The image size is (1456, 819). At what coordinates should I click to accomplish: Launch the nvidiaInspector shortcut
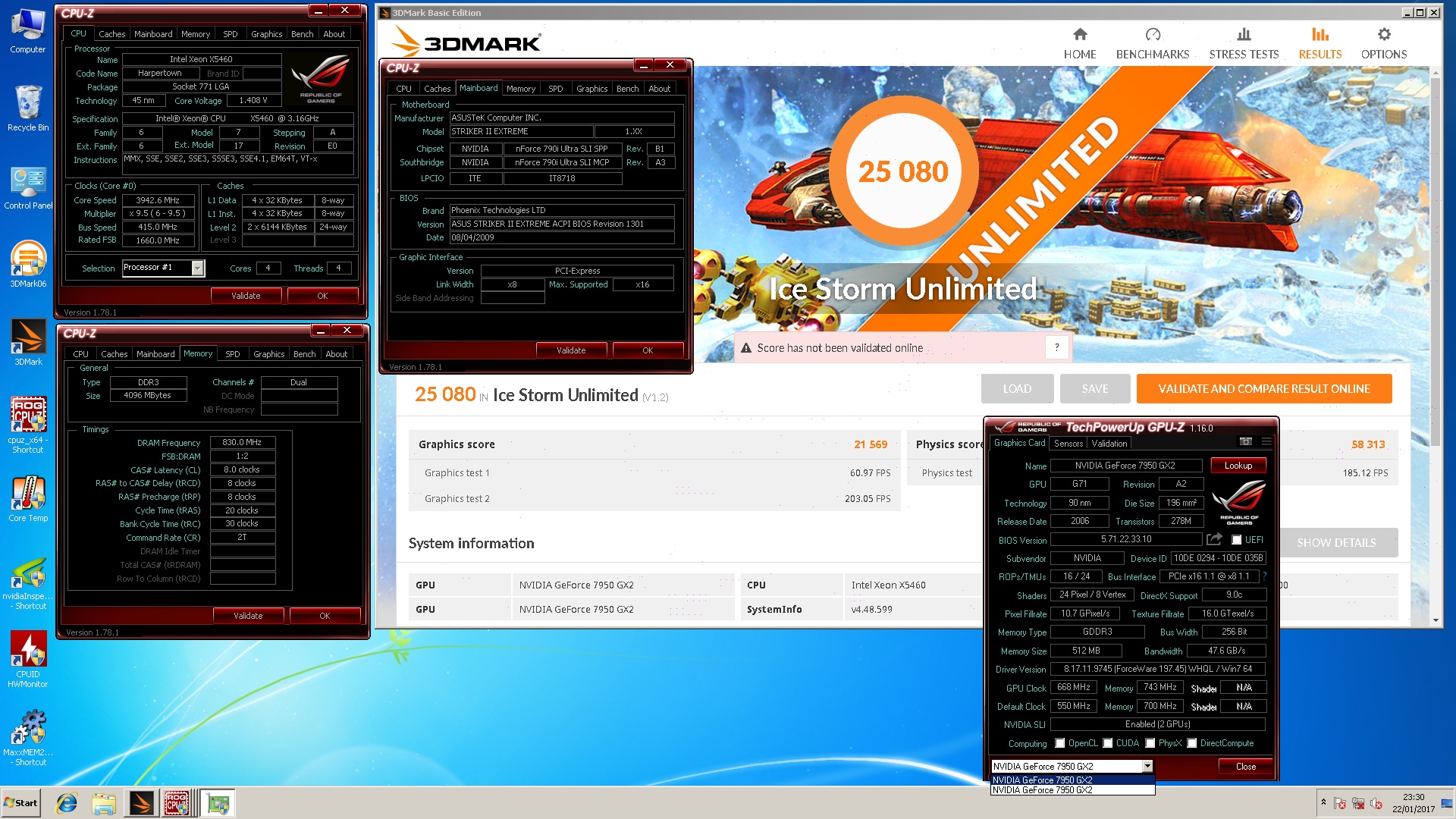pyautogui.click(x=28, y=584)
